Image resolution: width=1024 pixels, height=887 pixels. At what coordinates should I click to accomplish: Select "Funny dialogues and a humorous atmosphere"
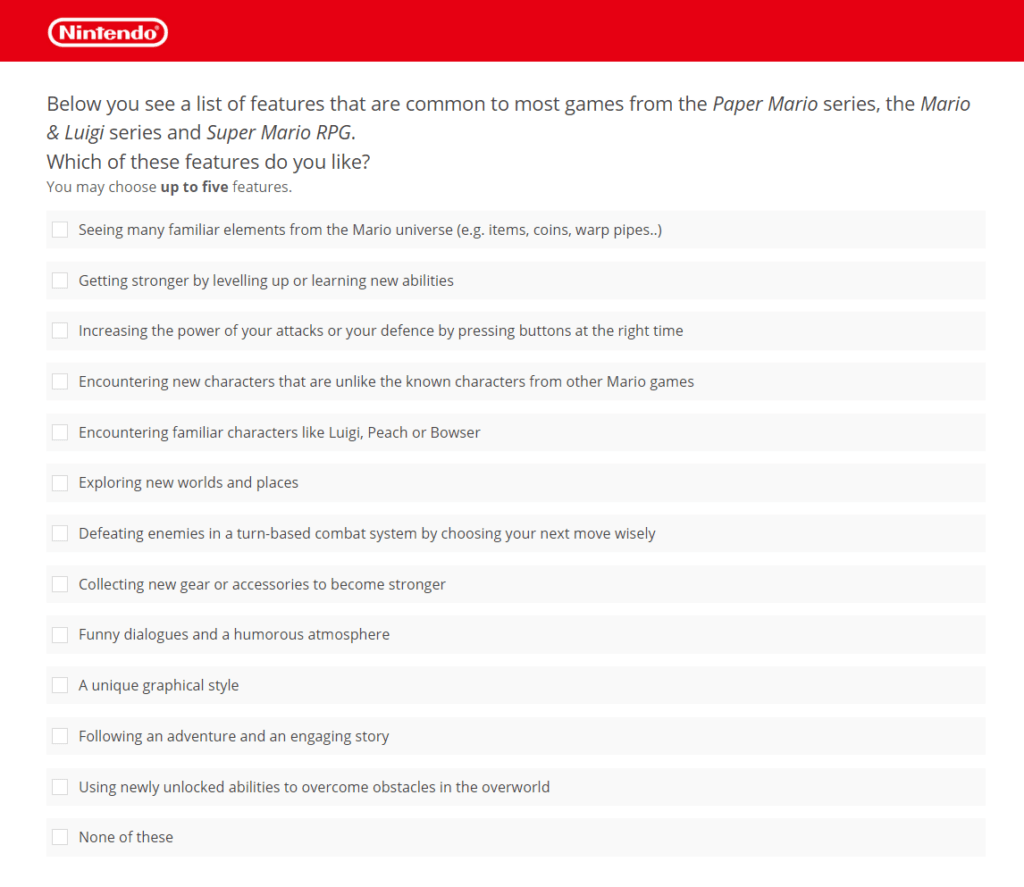(59, 634)
